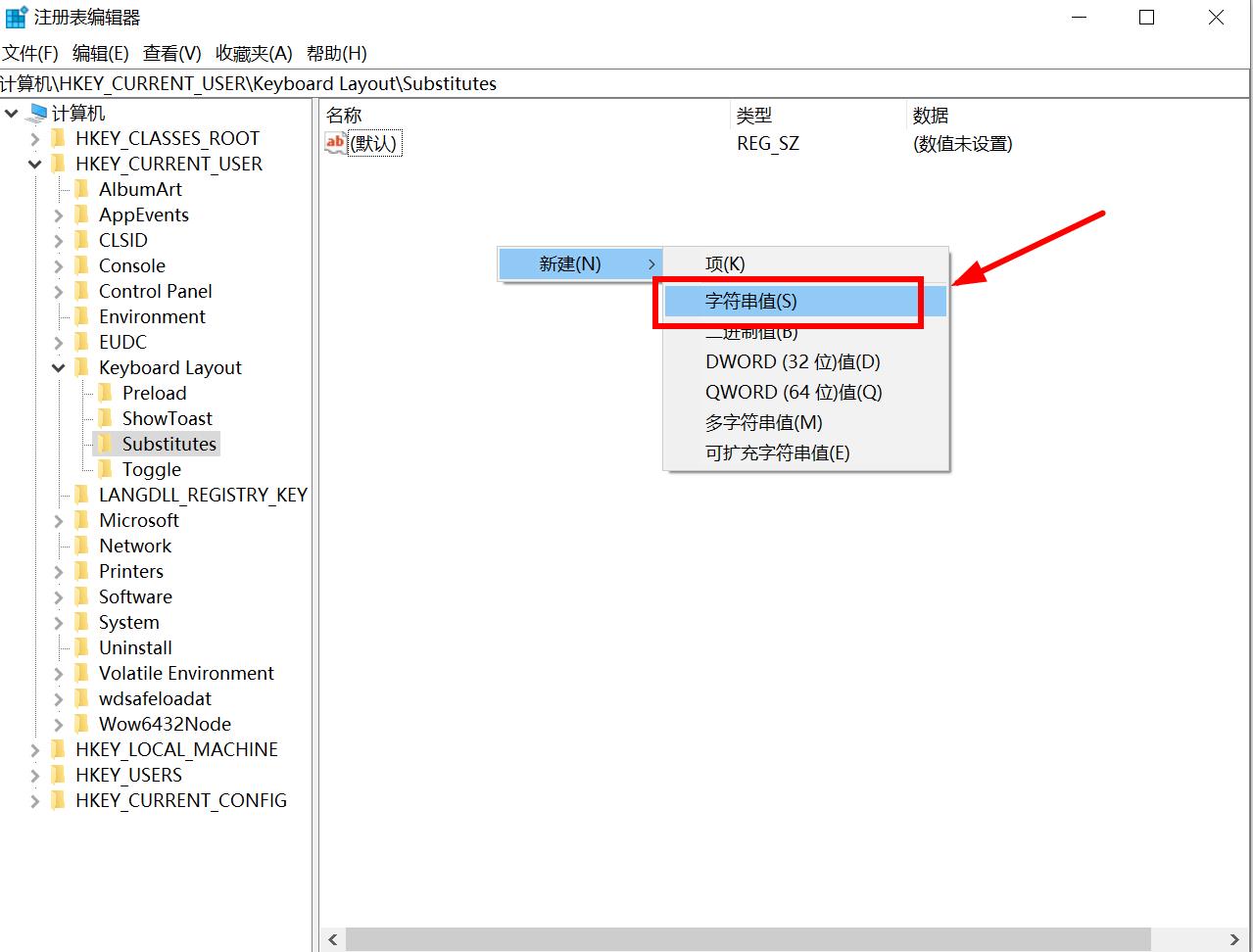Viewport: 1253px width, 952px height.
Task: Open the 收藏夹(A) menu
Action: point(254,53)
